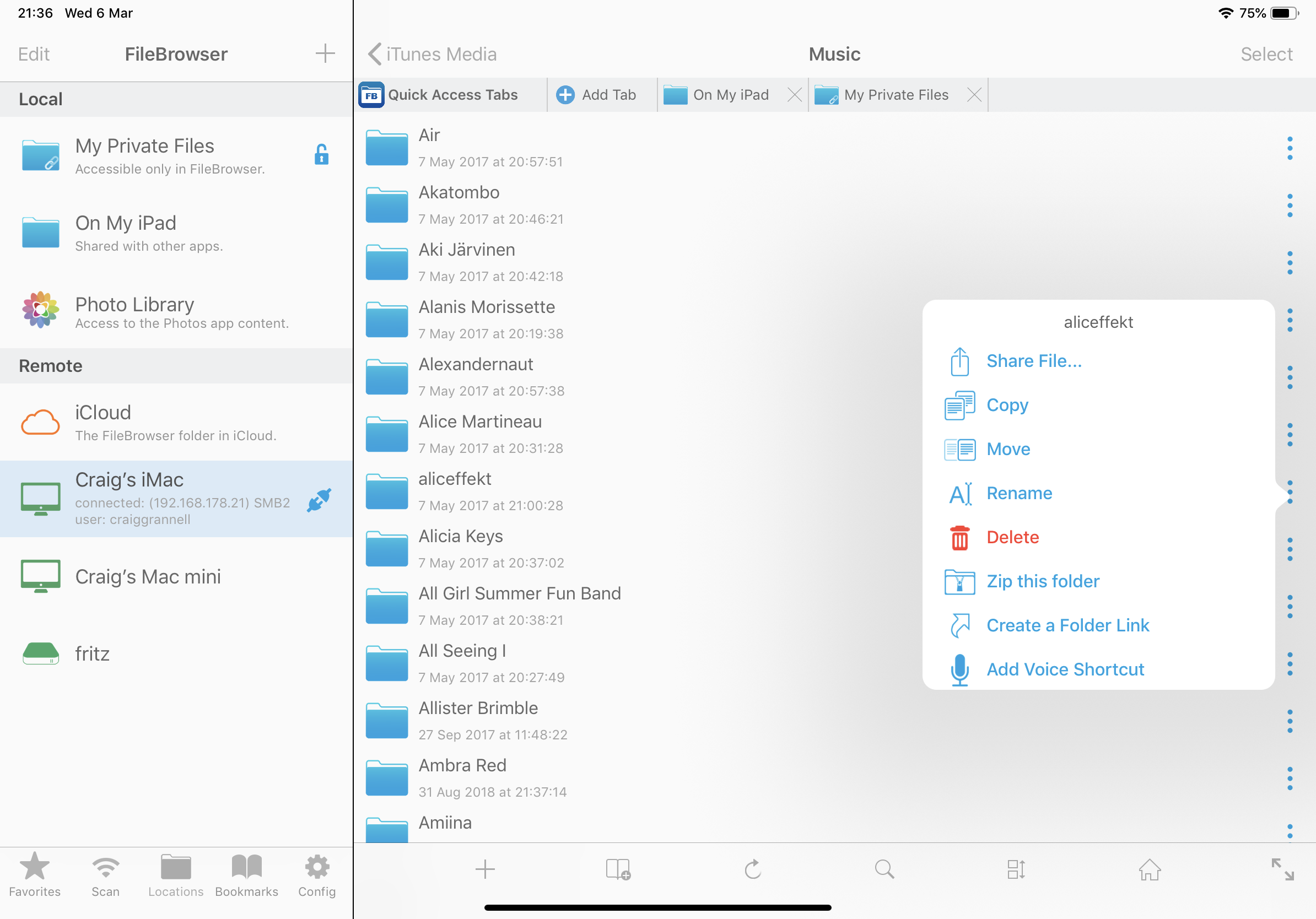Choose the Move menu entry
1316x919 pixels.
pyautogui.click(x=1008, y=449)
